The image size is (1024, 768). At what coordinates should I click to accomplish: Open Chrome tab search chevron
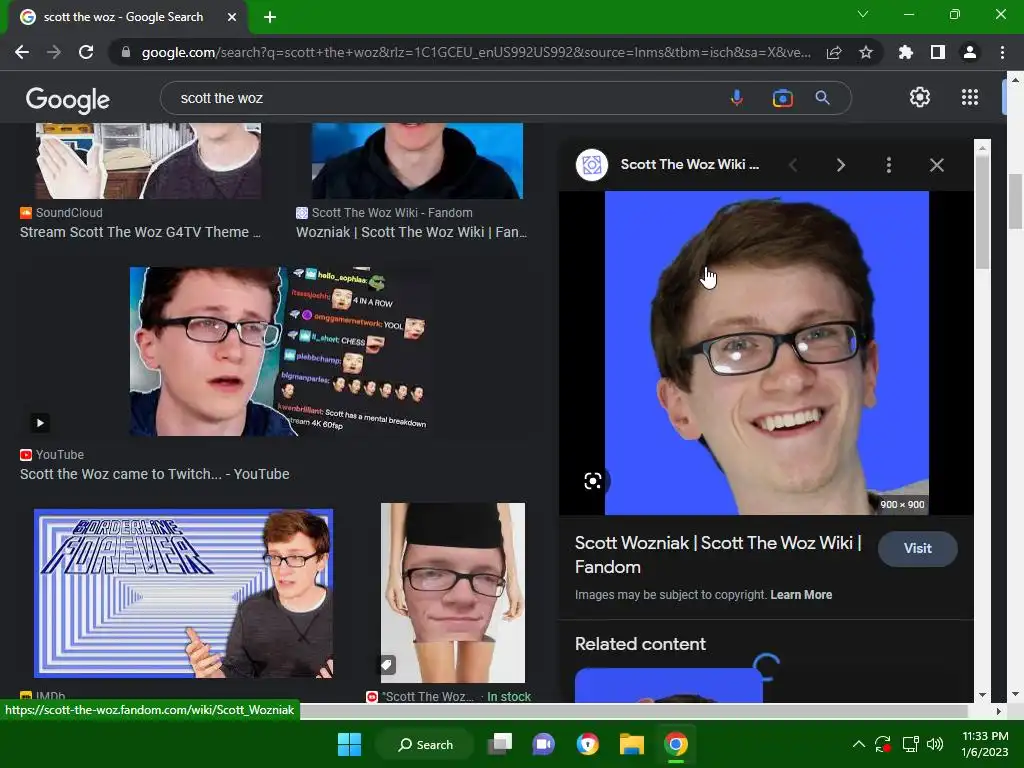tap(863, 14)
